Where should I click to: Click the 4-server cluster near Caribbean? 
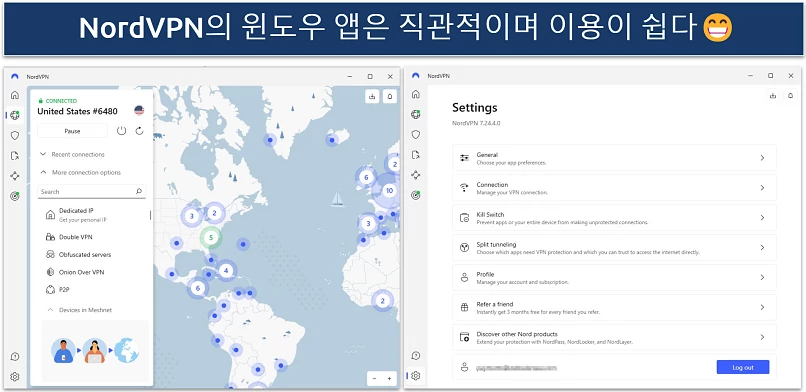(x=226, y=270)
